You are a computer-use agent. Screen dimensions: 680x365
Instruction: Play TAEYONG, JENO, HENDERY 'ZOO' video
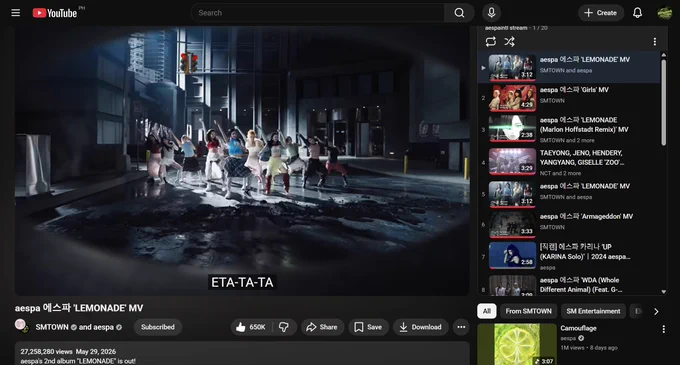(569, 162)
